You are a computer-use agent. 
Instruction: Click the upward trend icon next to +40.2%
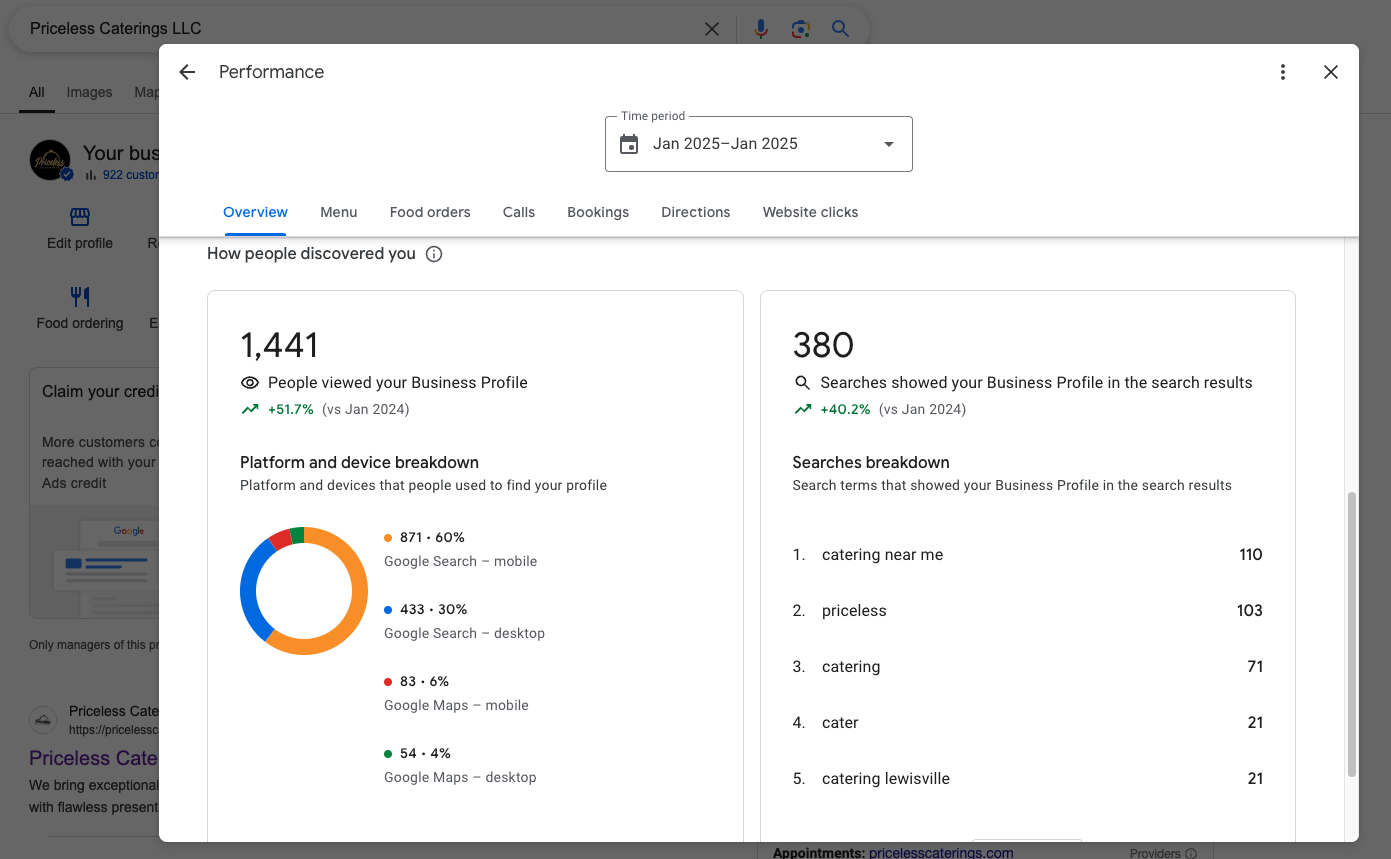(802, 409)
